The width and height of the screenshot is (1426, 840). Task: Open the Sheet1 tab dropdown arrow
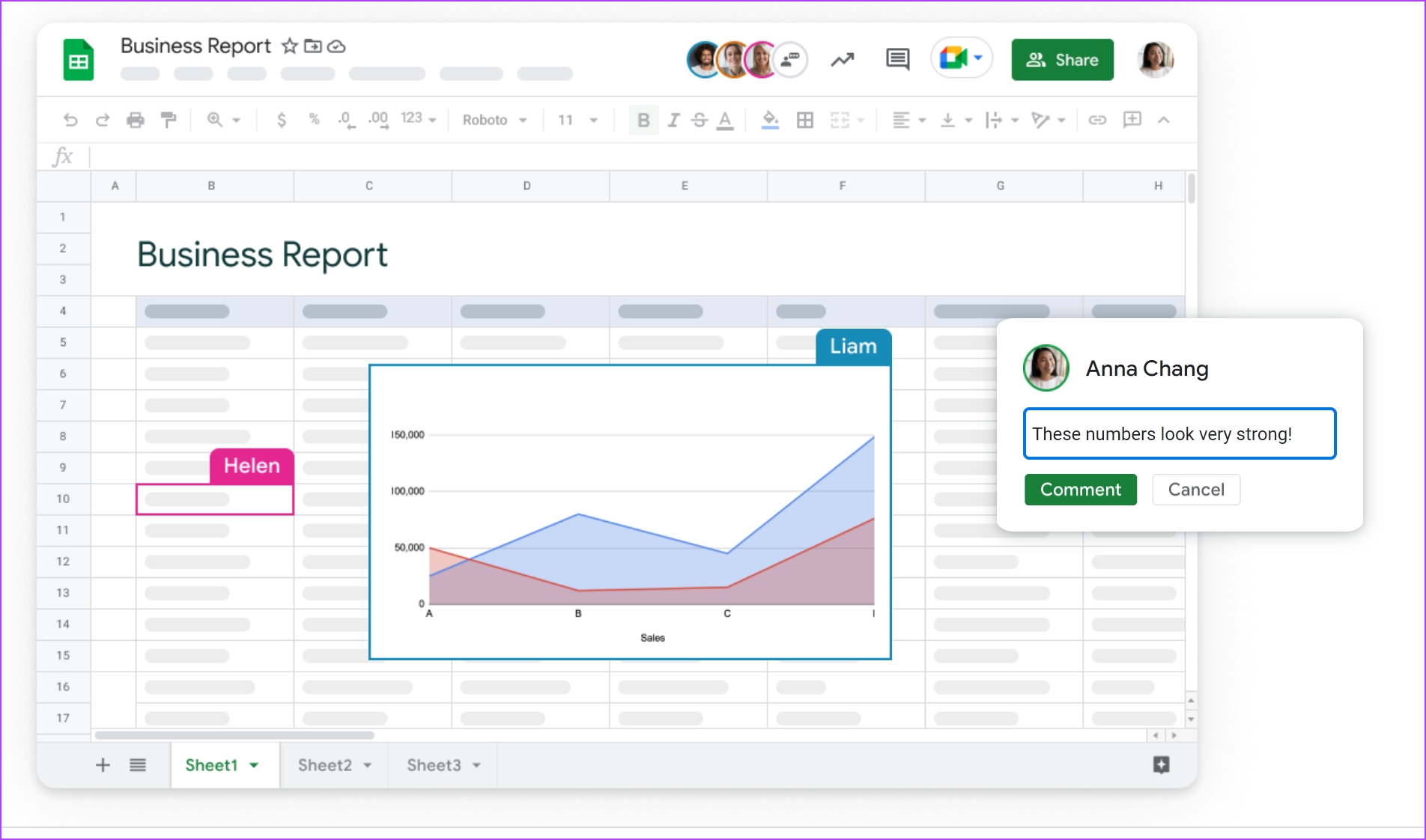coord(254,765)
